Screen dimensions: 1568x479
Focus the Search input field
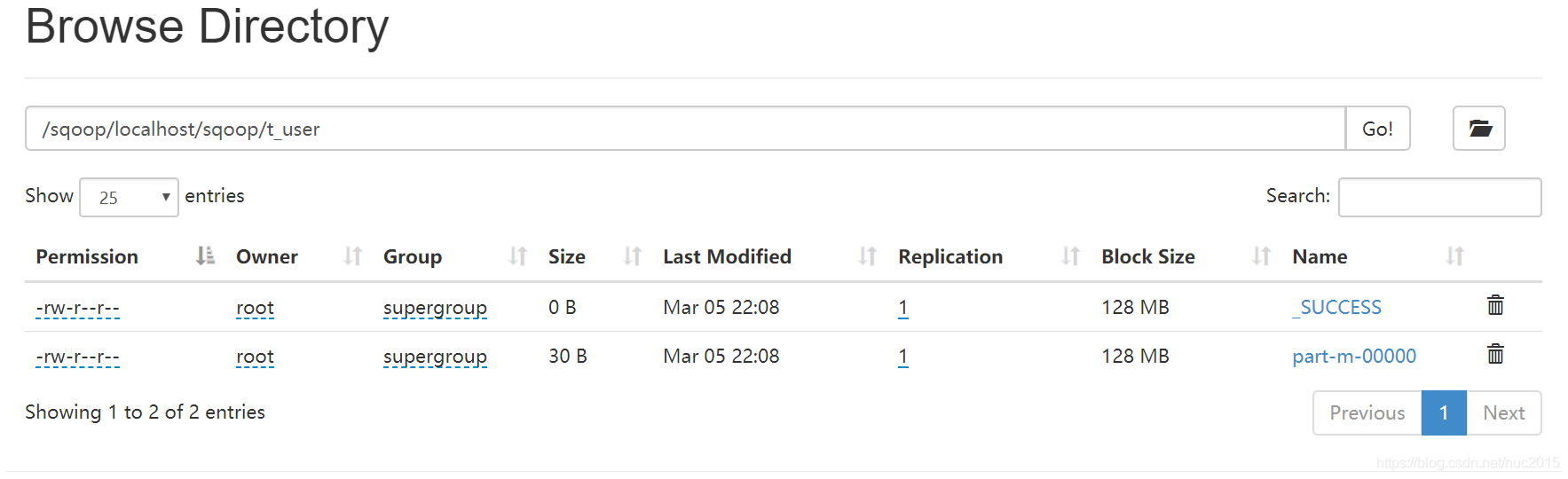point(1439,197)
